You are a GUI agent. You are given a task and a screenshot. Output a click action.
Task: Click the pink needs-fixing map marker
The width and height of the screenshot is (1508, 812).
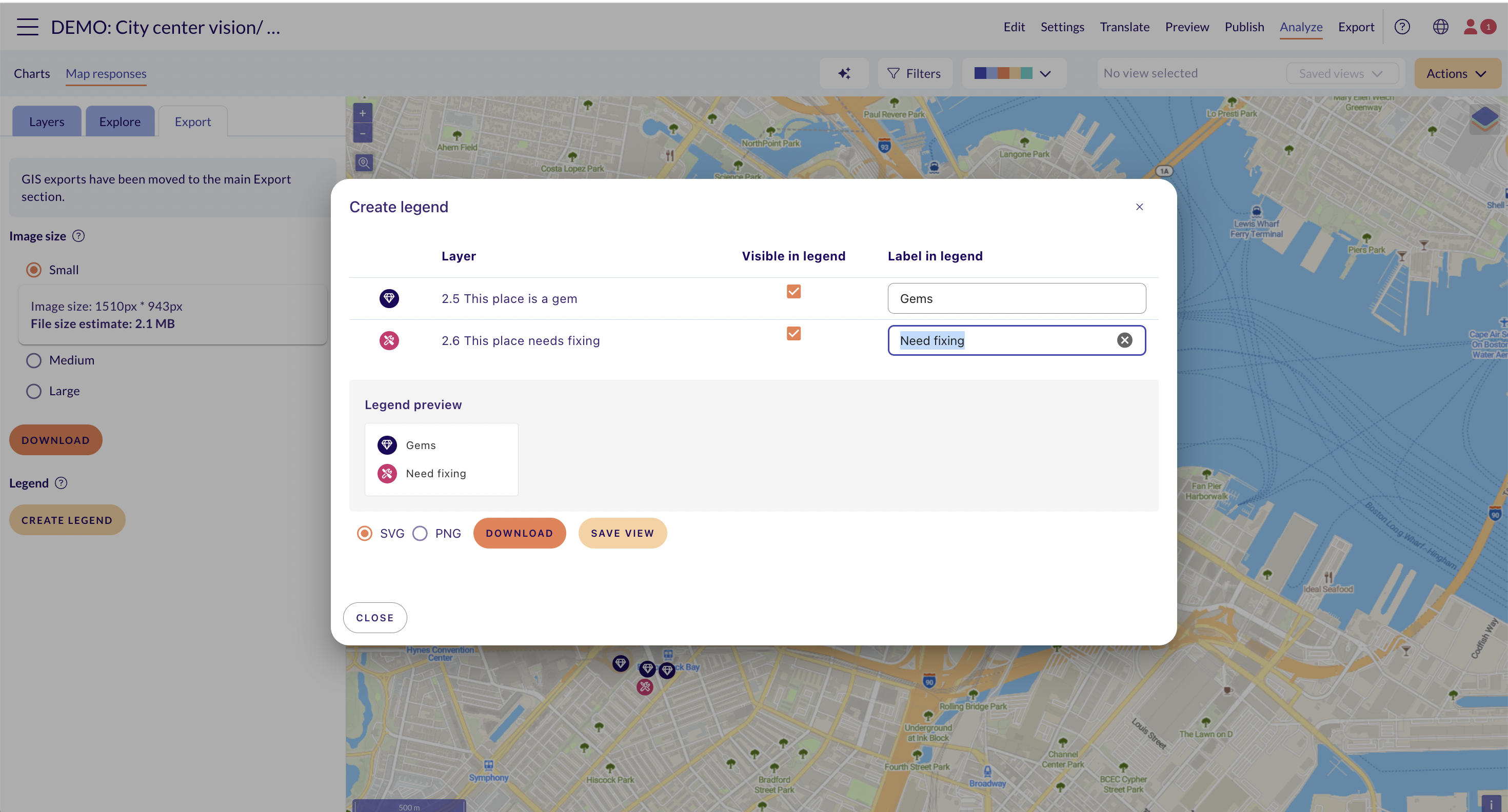point(645,687)
